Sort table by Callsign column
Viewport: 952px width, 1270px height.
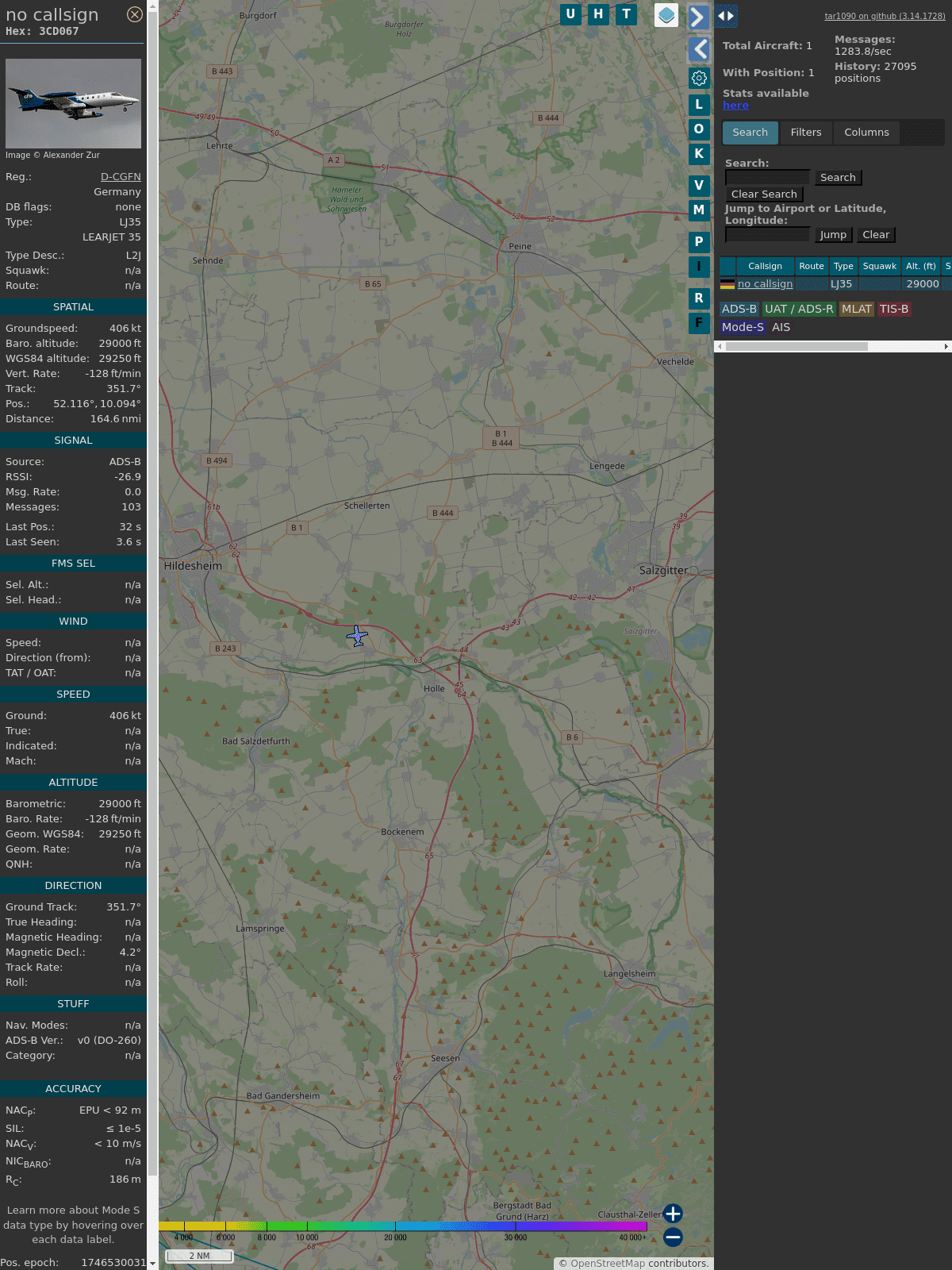click(x=765, y=266)
